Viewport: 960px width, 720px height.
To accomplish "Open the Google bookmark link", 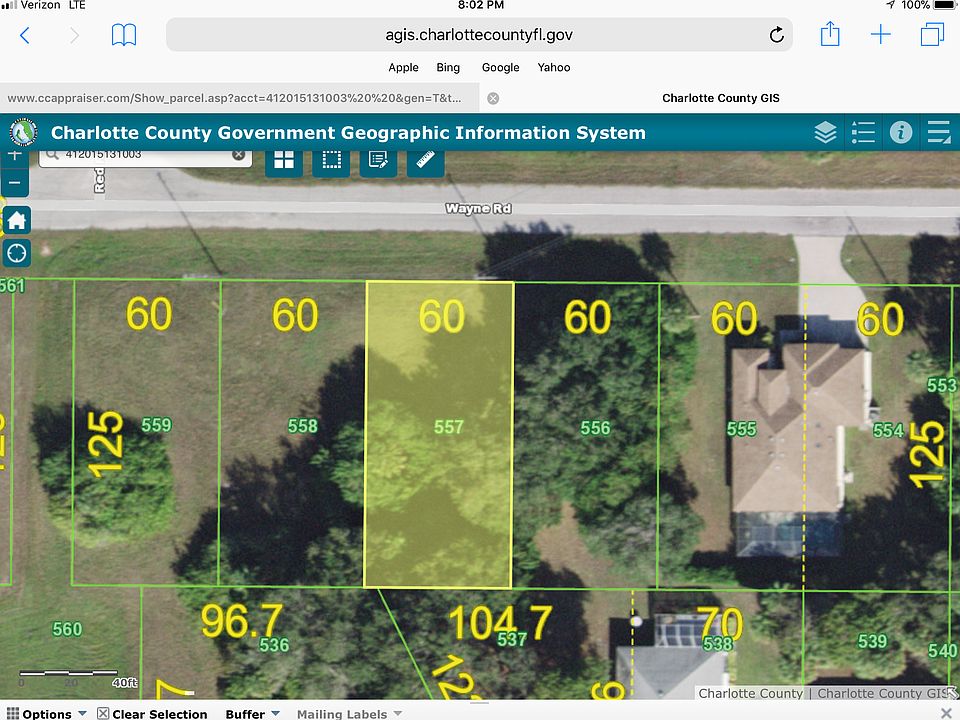I will [x=500, y=67].
